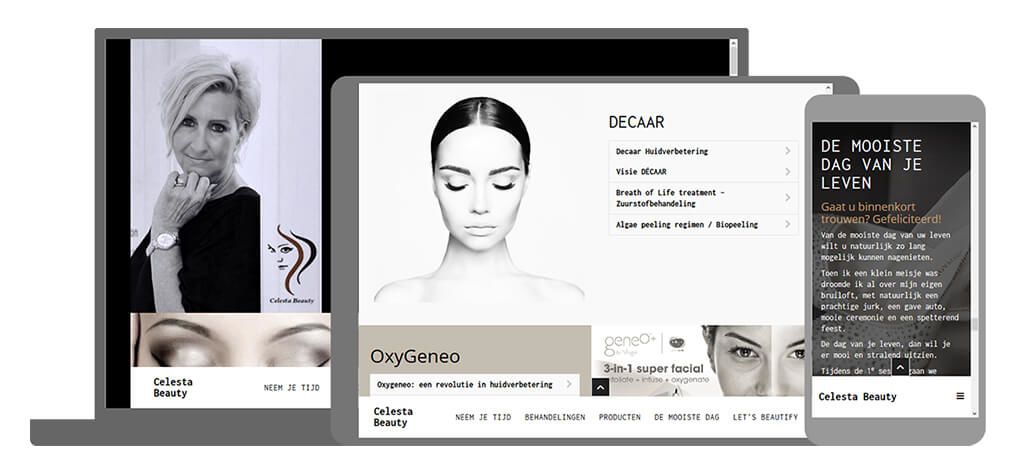Open the hamburger menu on phone mockup
The width and height of the screenshot is (1015, 473).
tap(960, 396)
